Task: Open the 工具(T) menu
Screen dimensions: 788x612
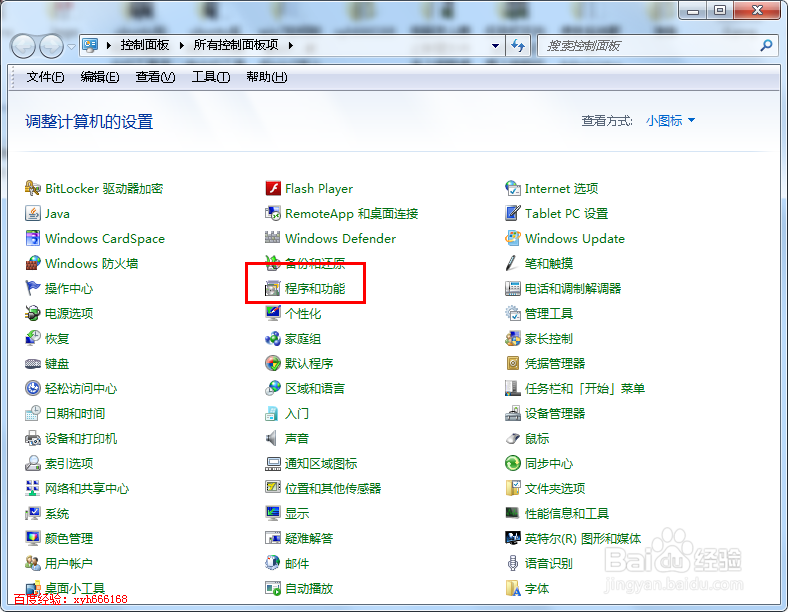Action: 211,77
